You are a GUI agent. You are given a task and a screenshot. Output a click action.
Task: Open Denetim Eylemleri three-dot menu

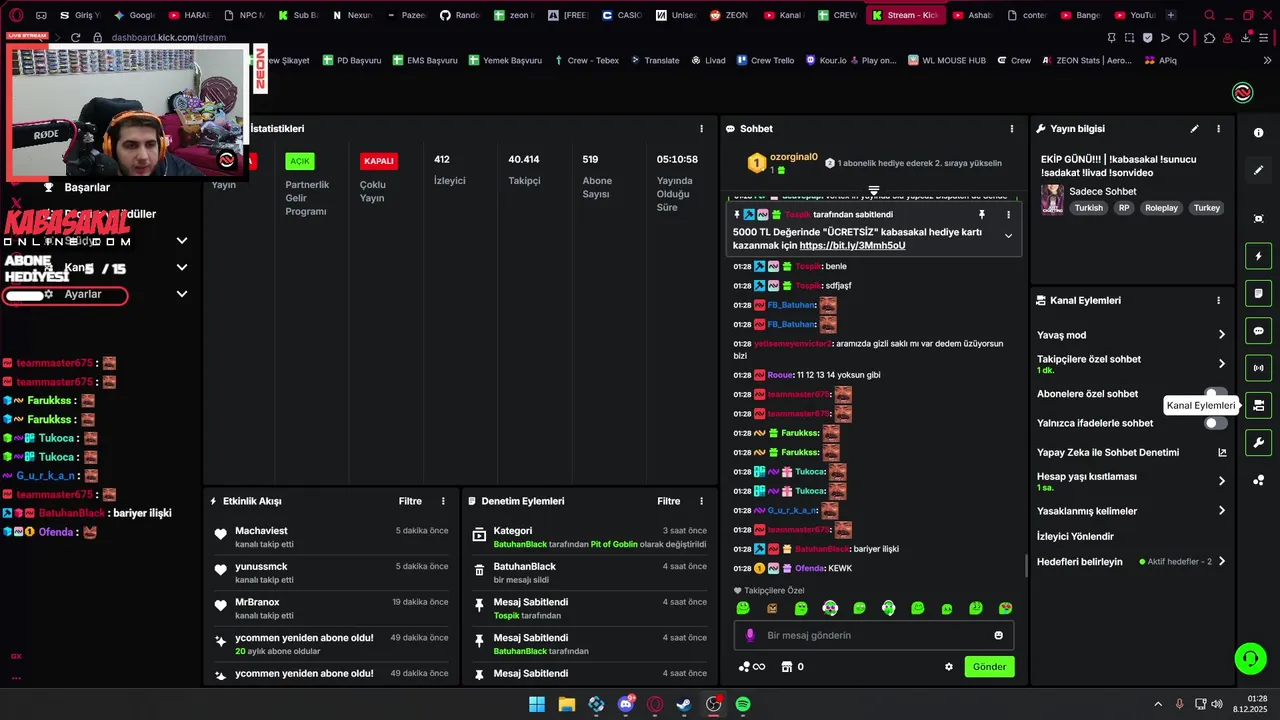point(701,501)
